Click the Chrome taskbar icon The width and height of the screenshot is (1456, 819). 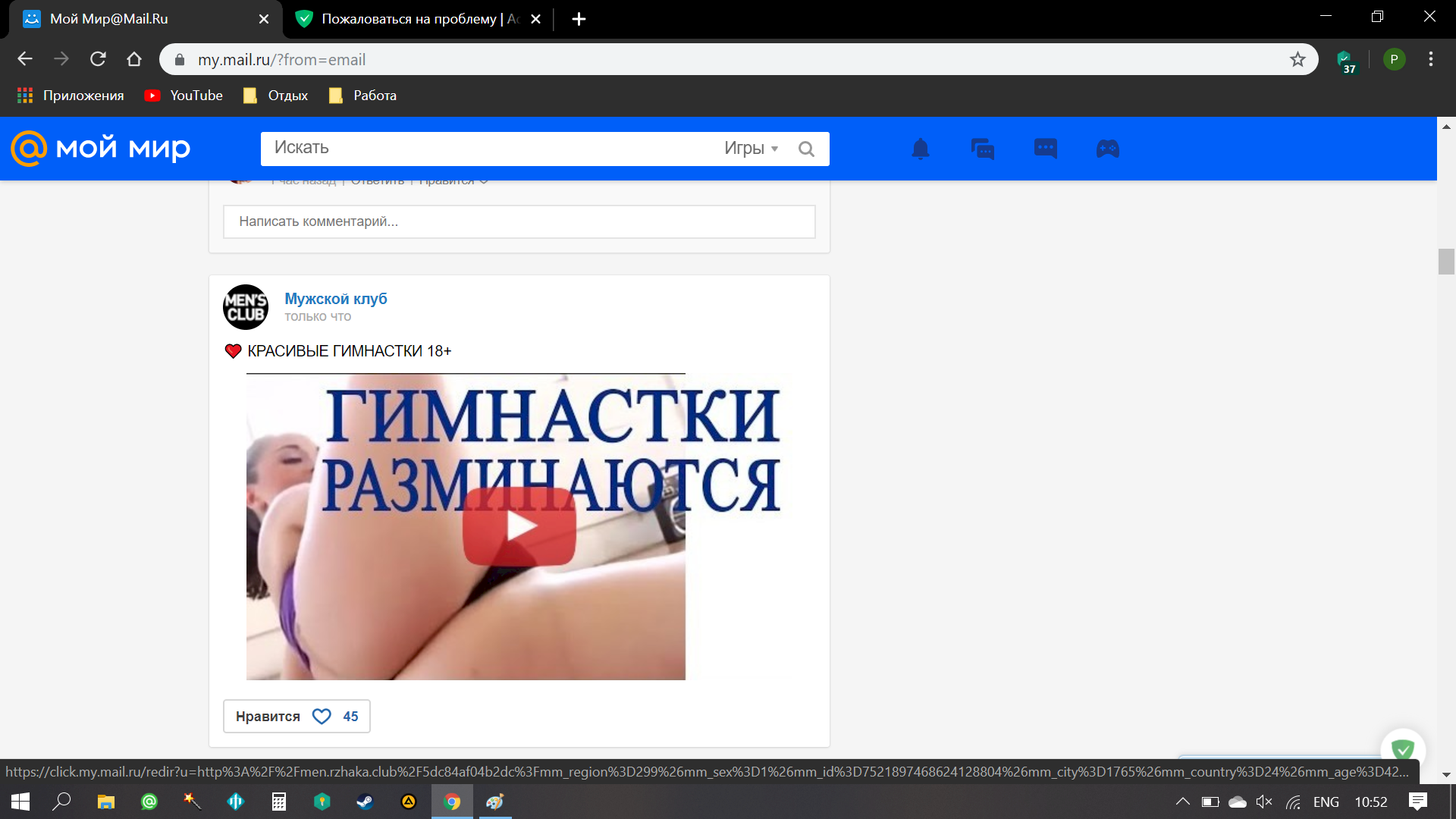pyautogui.click(x=452, y=802)
